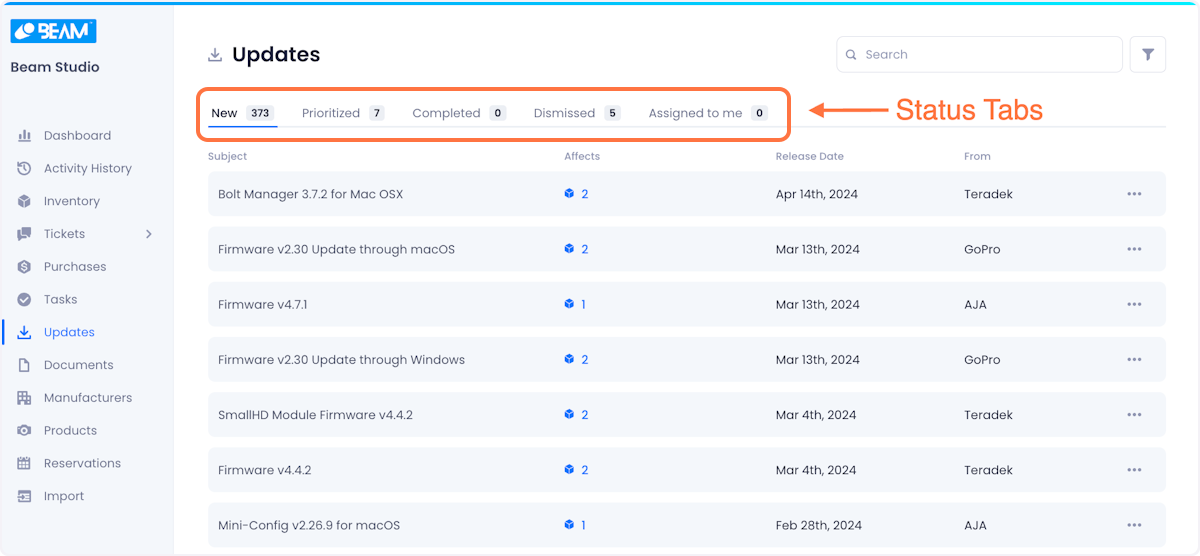Sort by Release Date column header

[810, 156]
